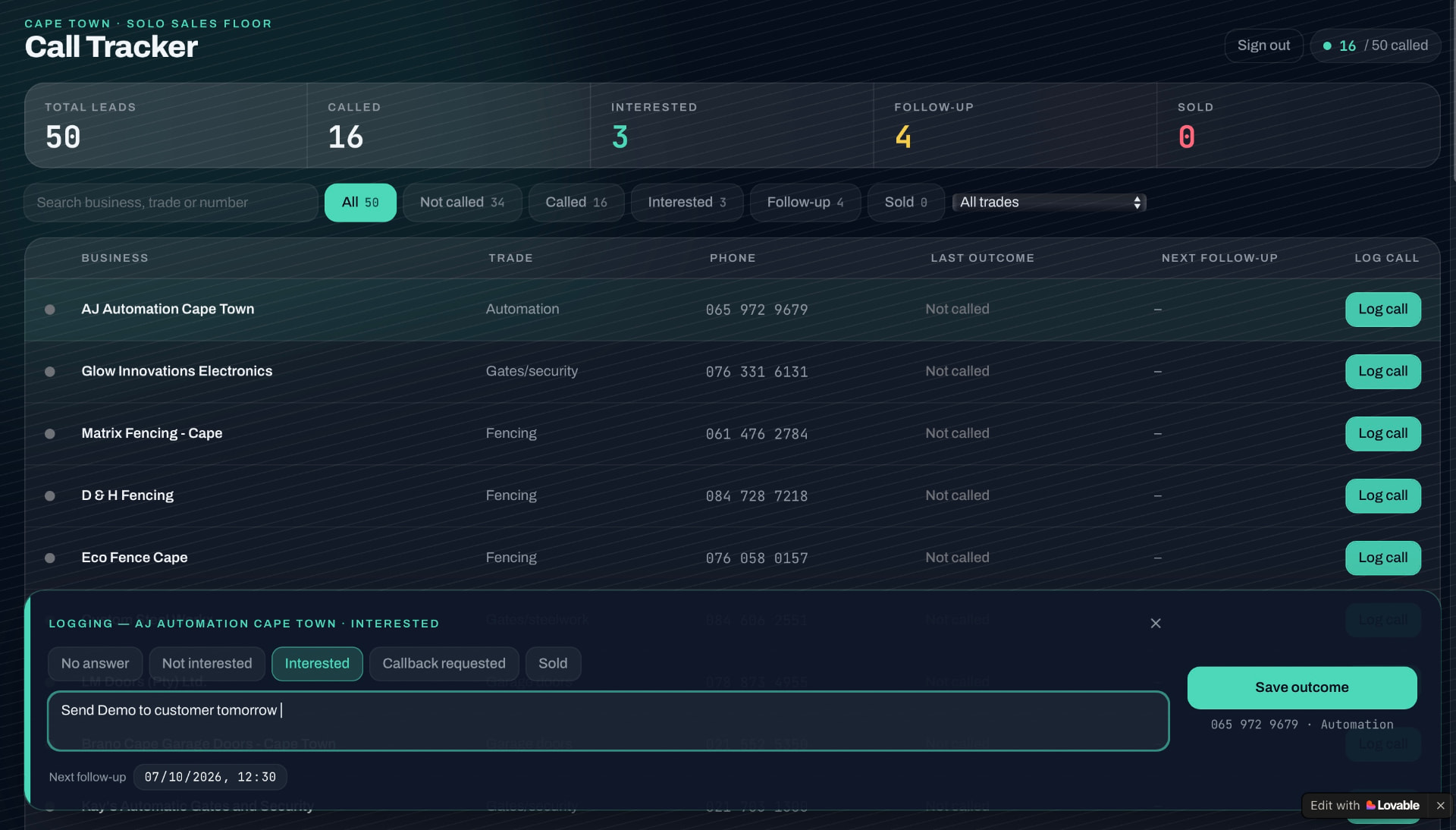Screen dimensions: 1456x830
Task: Click the Business column header
Action: tap(115, 258)
